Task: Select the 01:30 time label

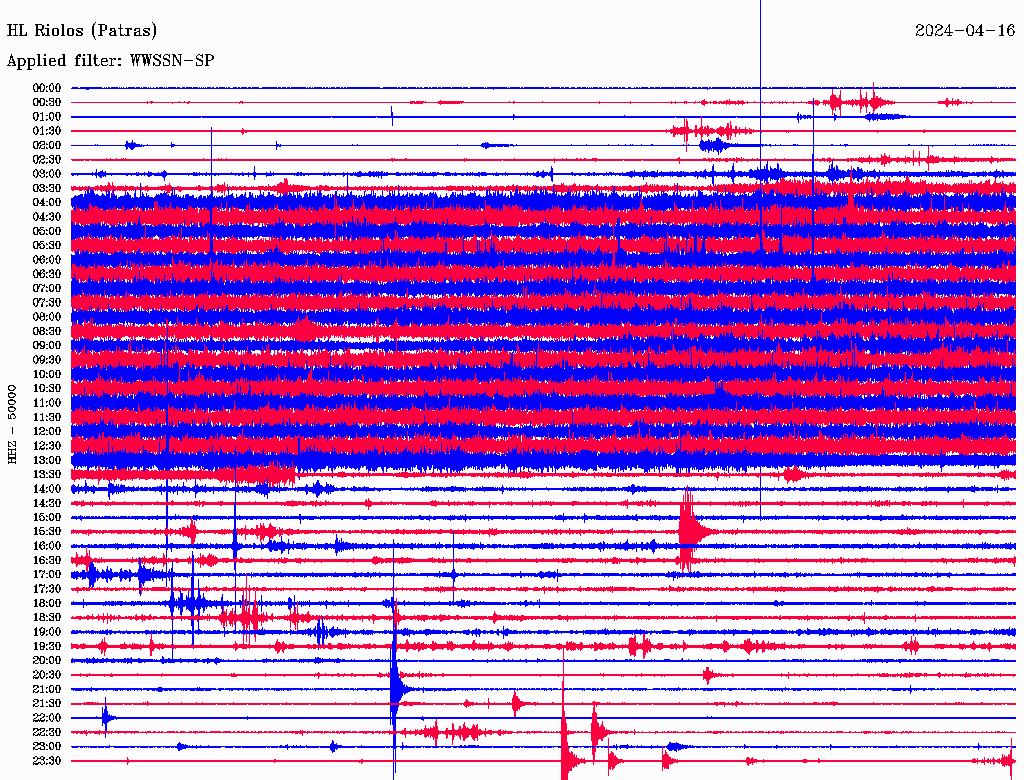Action: click(47, 131)
